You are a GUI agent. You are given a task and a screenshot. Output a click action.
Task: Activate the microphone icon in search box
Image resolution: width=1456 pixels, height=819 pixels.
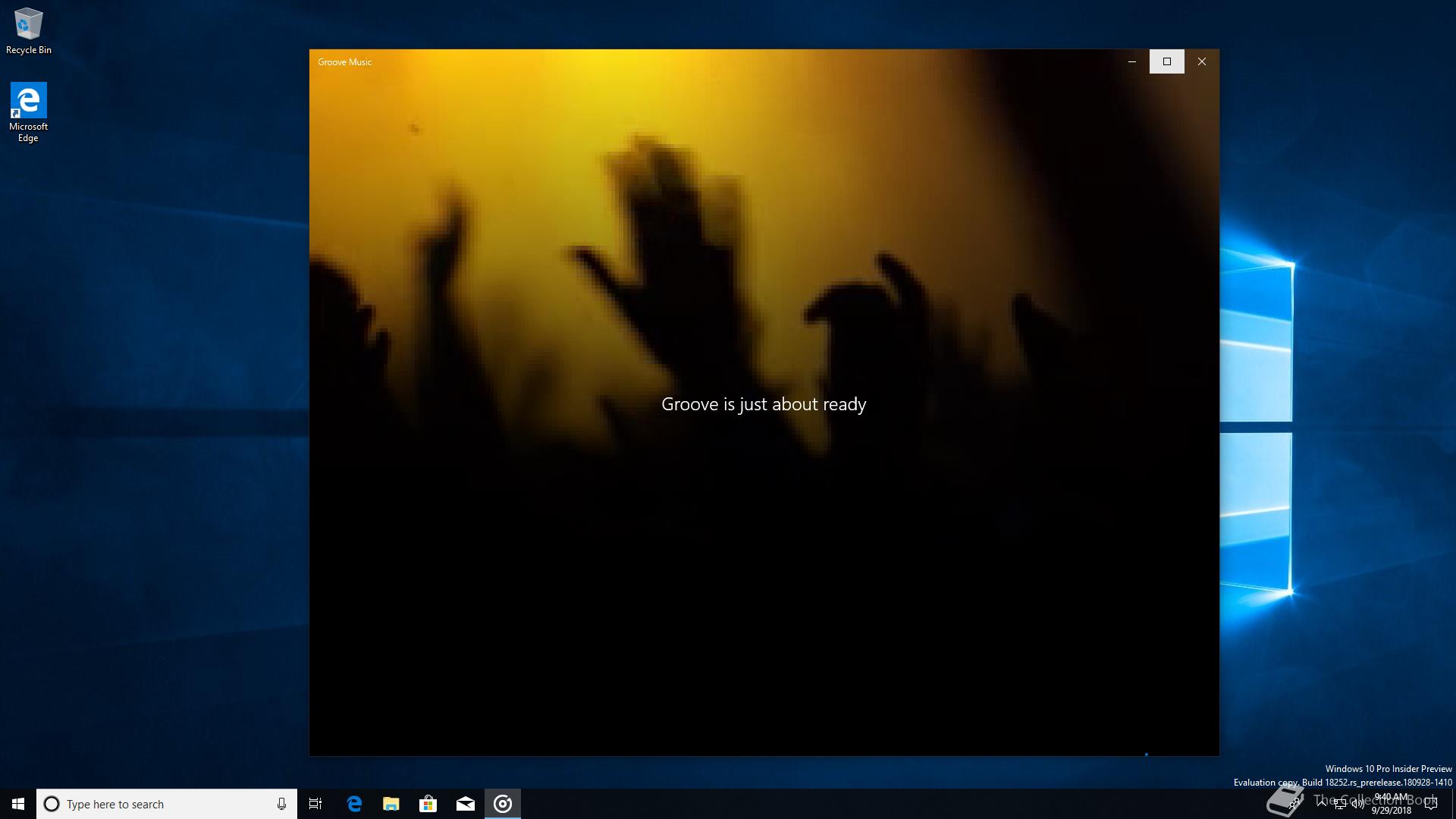tap(281, 804)
